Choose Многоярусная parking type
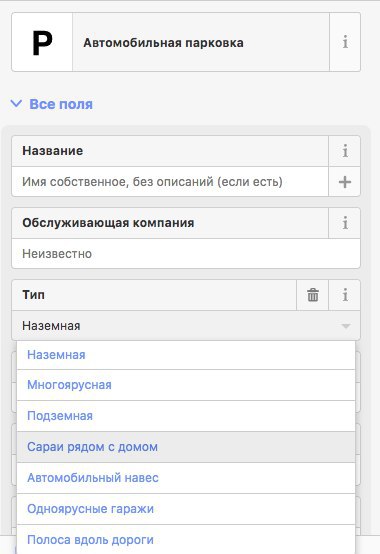 coord(186,385)
